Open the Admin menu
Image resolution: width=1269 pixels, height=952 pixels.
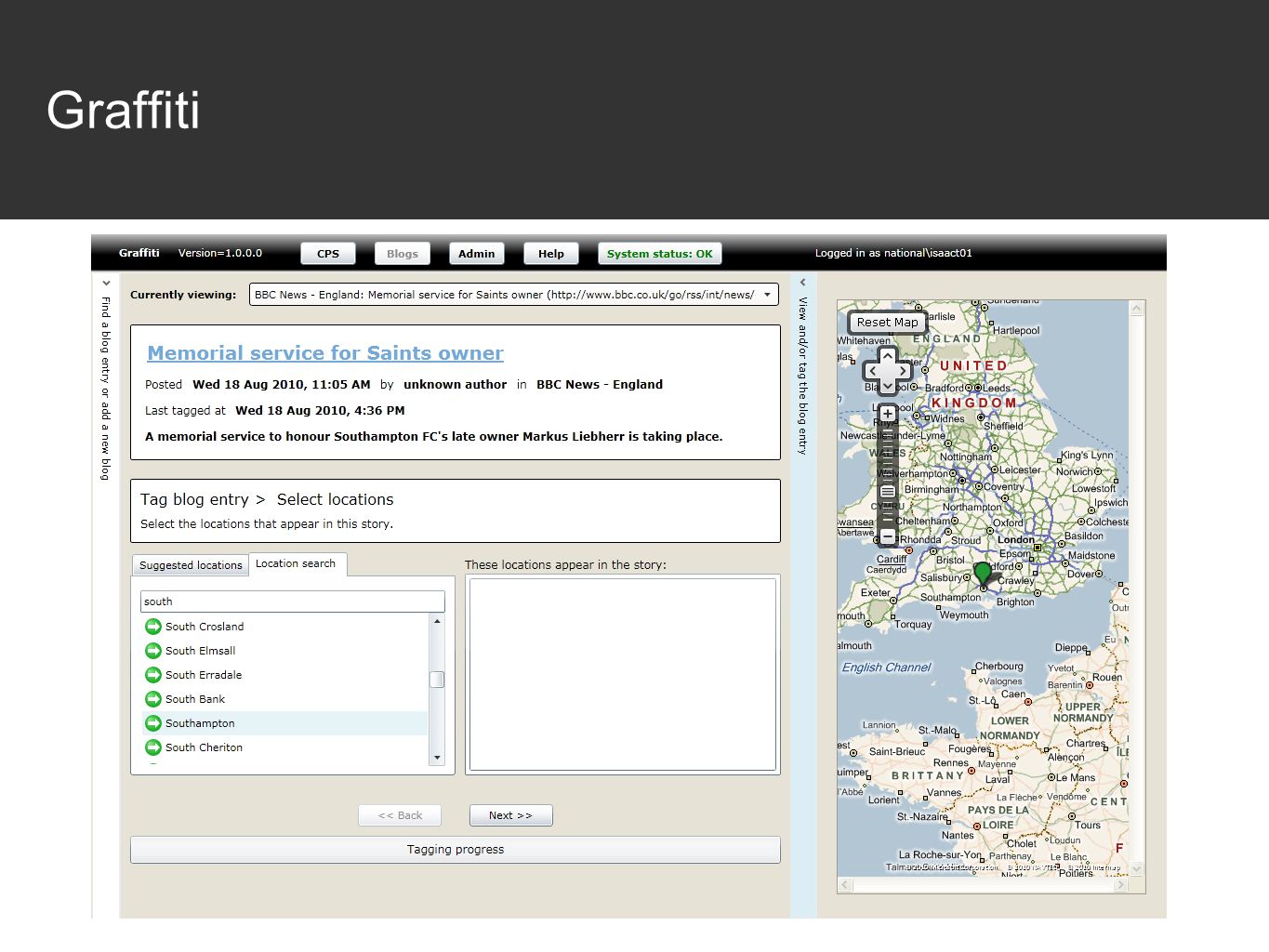click(477, 254)
